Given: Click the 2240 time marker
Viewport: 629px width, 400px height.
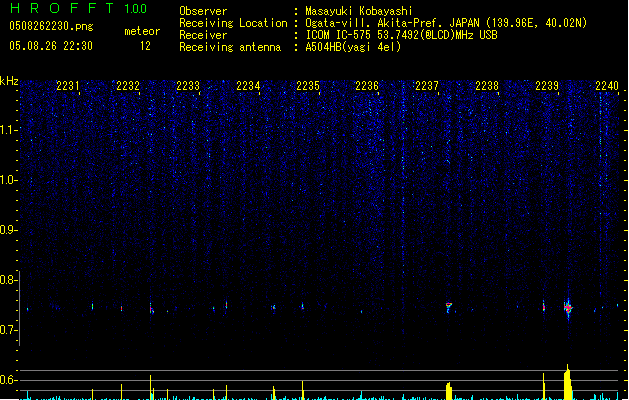Looking at the screenshot, I should click(607, 86).
